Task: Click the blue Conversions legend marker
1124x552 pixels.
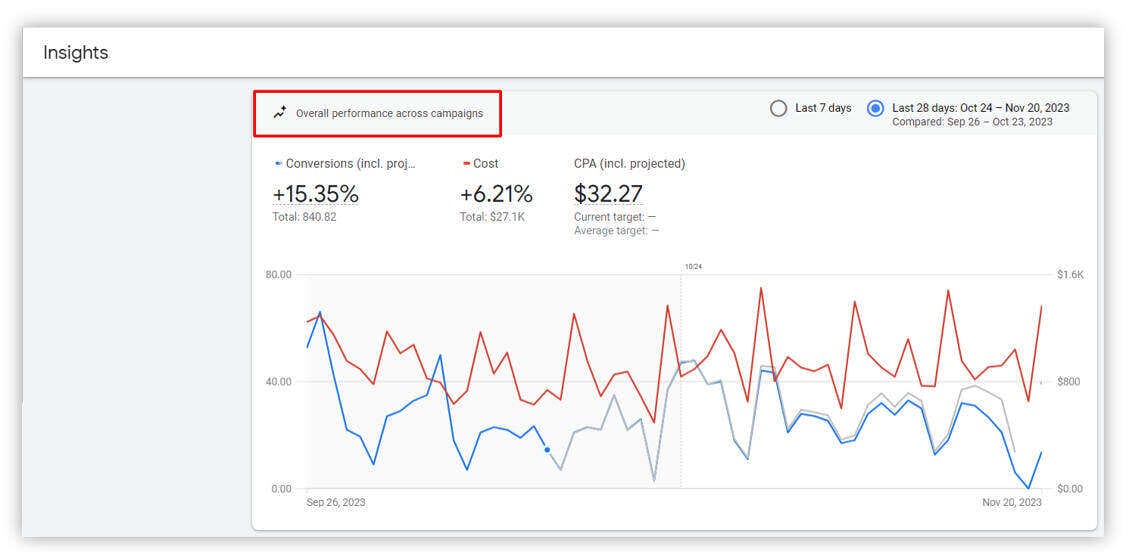Action: pyautogui.click(x=278, y=163)
